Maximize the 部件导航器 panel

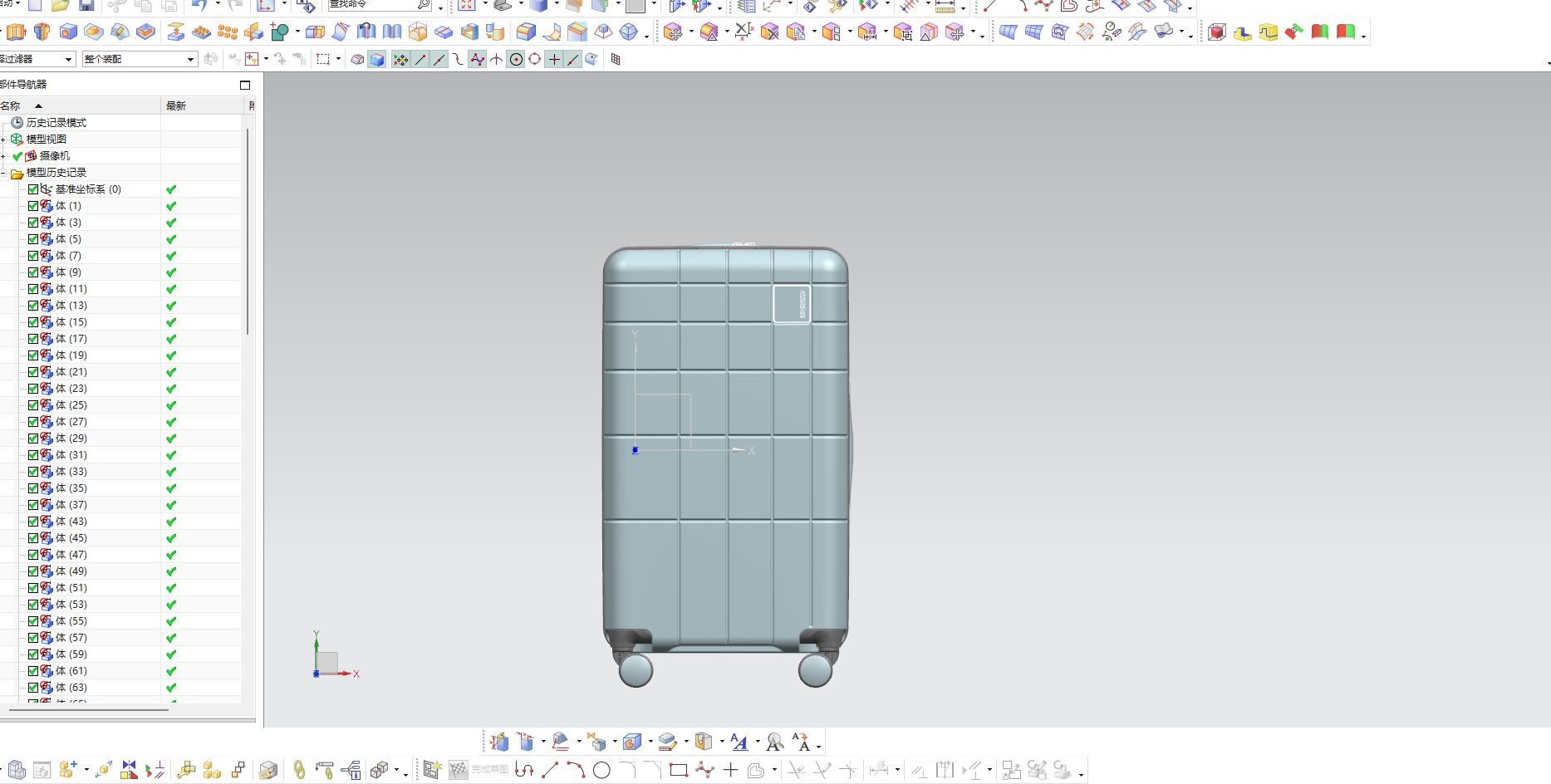pyautogui.click(x=245, y=85)
